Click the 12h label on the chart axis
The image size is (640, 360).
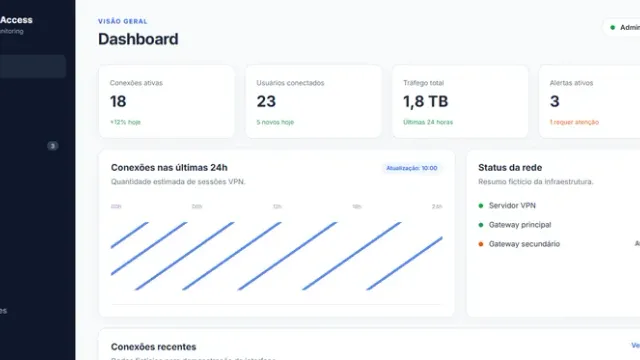pos(277,207)
